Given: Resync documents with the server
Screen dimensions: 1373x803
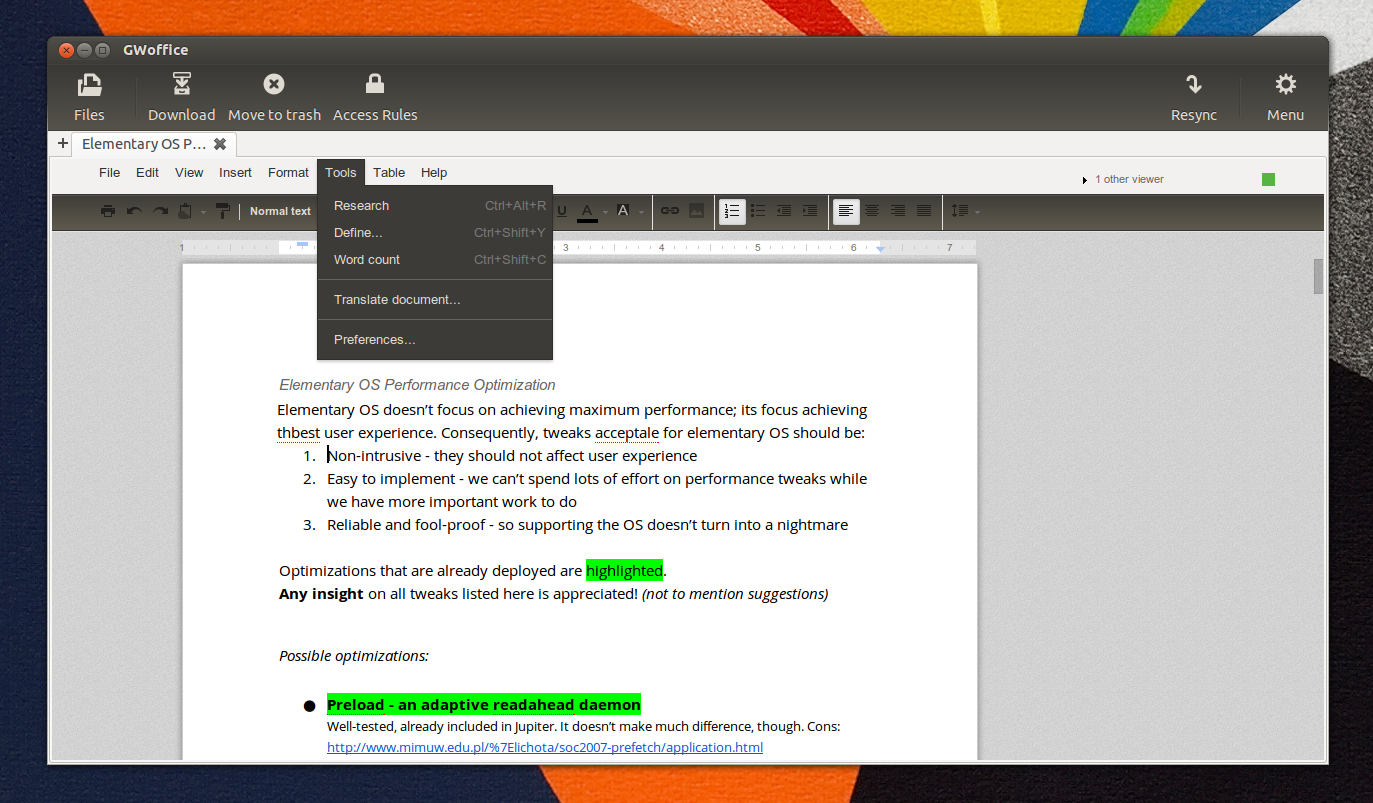Looking at the screenshot, I should click(x=1194, y=98).
